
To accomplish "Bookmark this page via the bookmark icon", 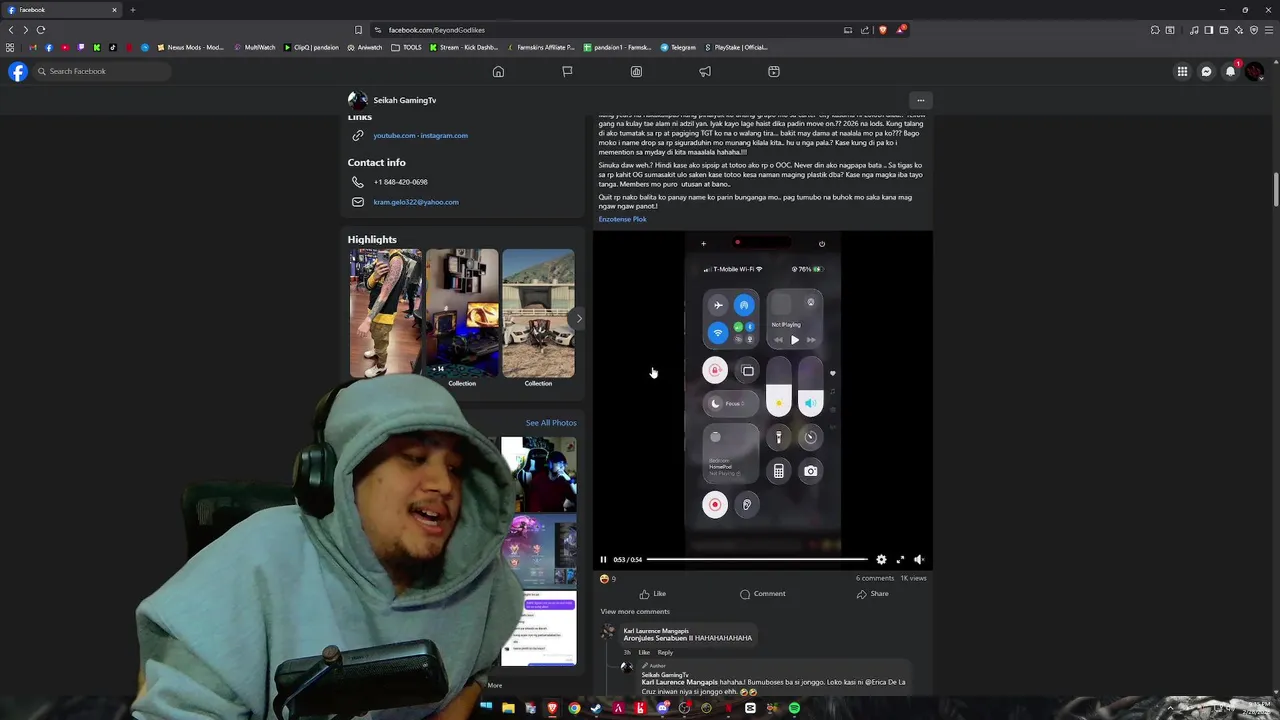I will (x=358, y=30).
